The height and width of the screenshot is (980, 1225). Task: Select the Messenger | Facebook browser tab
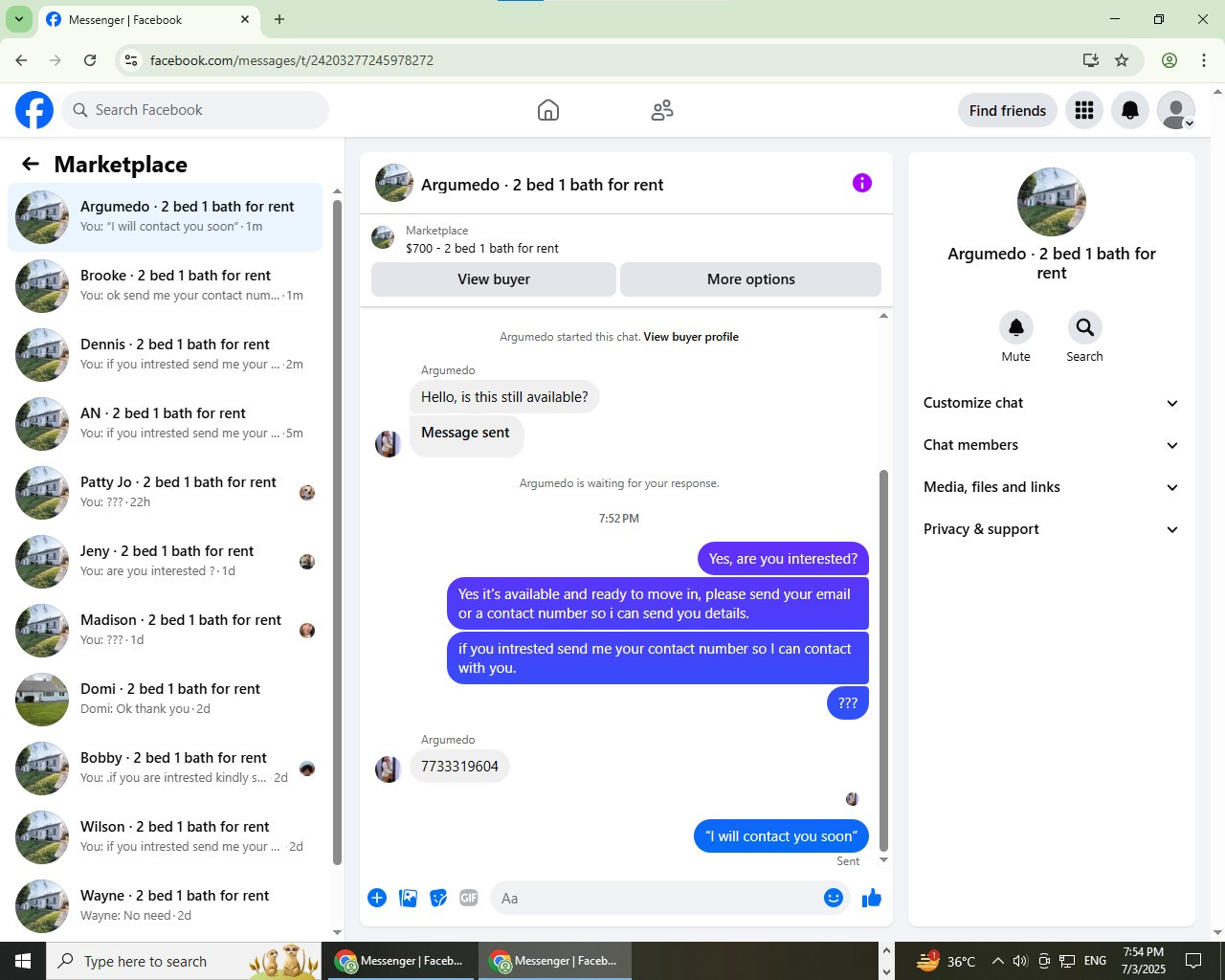coord(148,19)
